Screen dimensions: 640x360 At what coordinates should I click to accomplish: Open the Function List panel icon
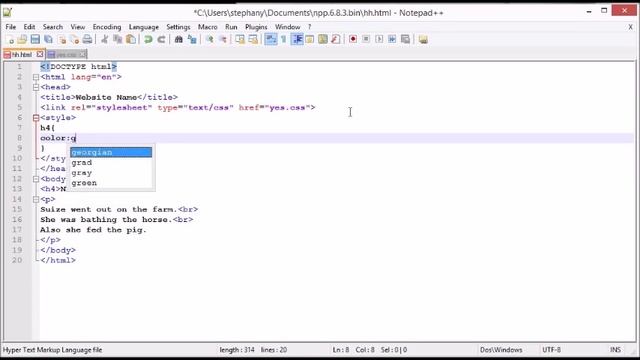point(336,39)
